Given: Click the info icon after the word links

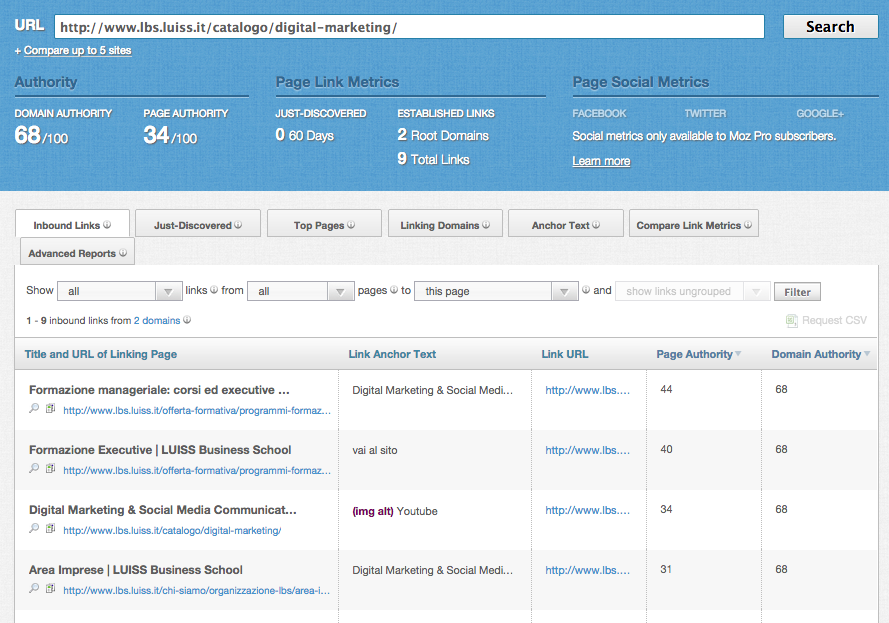Looking at the screenshot, I should tap(214, 290).
